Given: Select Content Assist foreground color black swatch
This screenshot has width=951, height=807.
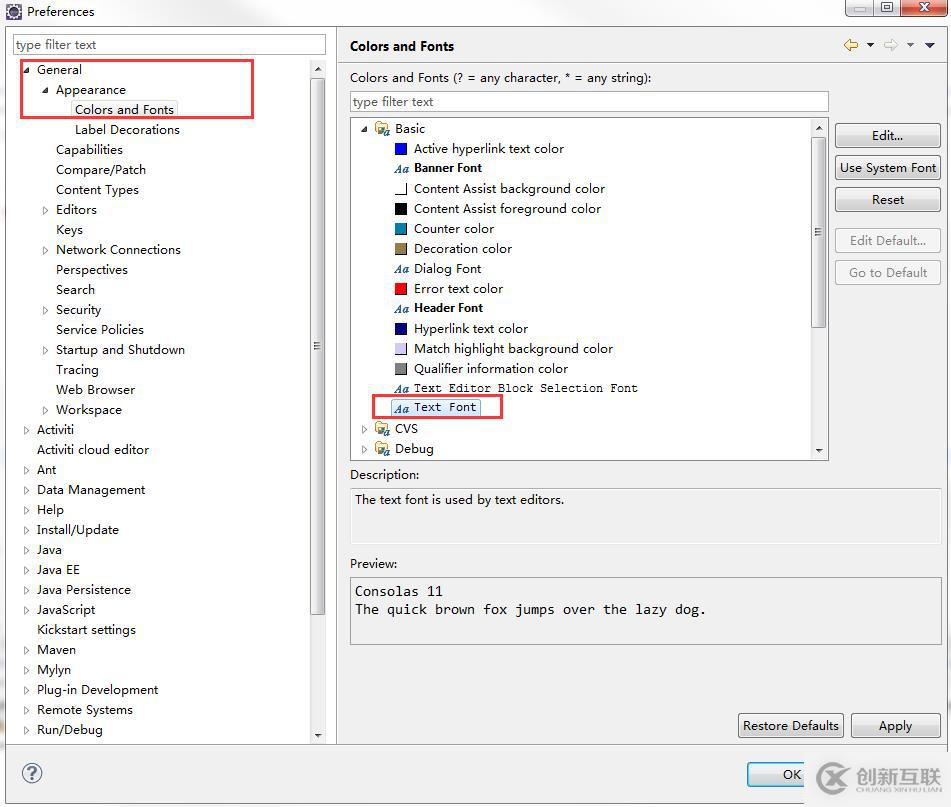Looking at the screenshot, I should click(x=401, y=209).
